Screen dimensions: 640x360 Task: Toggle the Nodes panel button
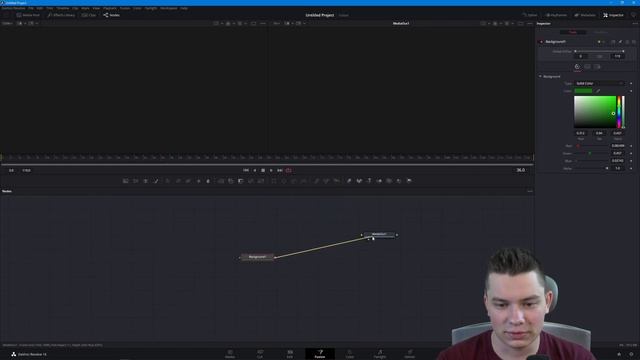pyautogui.click(x=111, y=15)
